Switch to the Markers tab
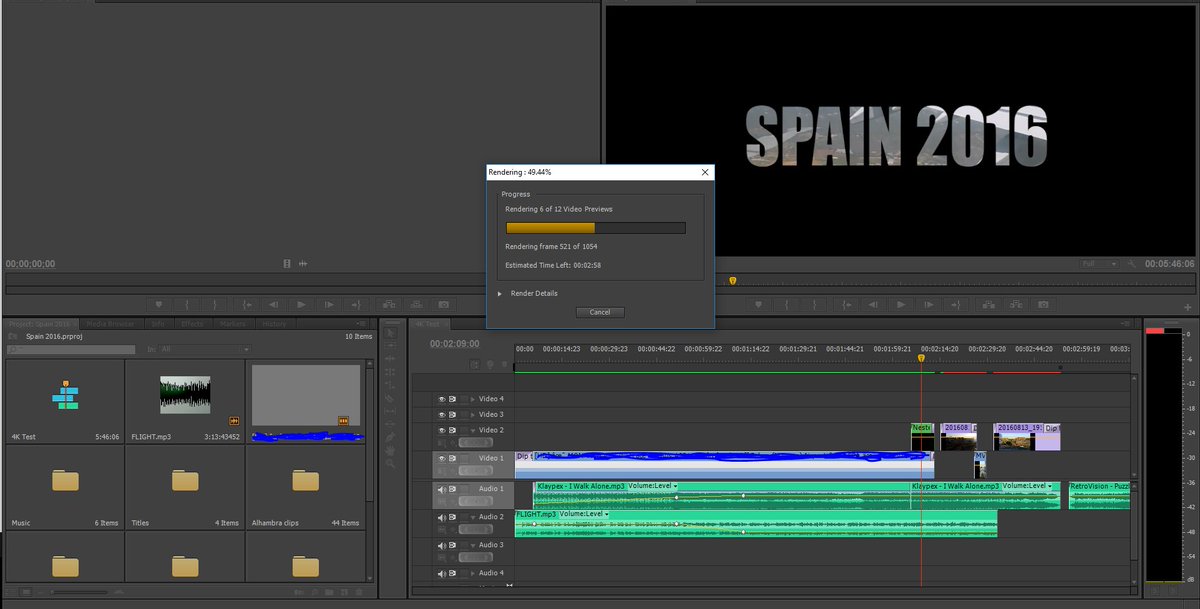 click(233, 324)
